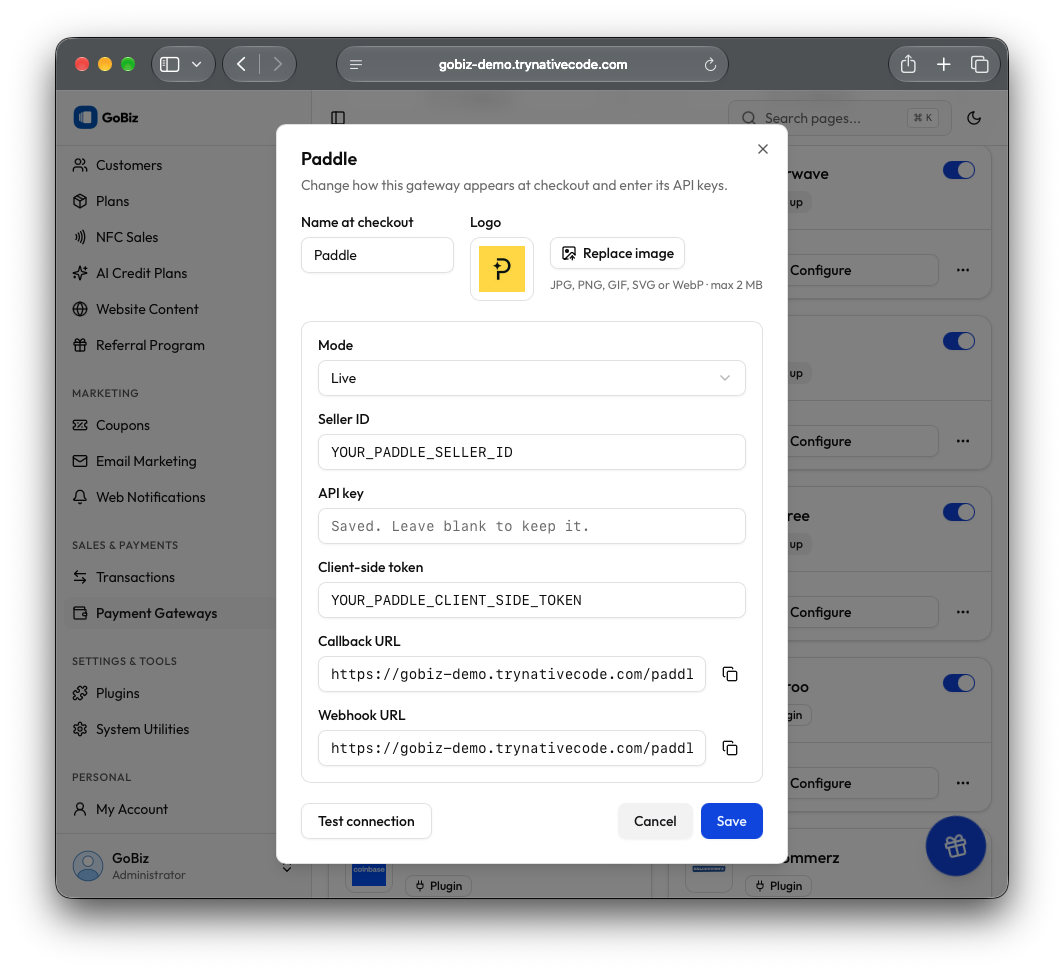Click the Client-side token field
1064x972 pixels.
point(531,600)
